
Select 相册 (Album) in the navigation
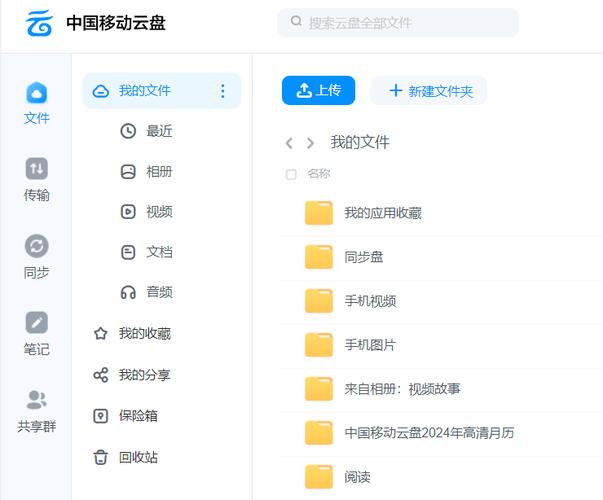pyautogui.click(x=158, y=171)
